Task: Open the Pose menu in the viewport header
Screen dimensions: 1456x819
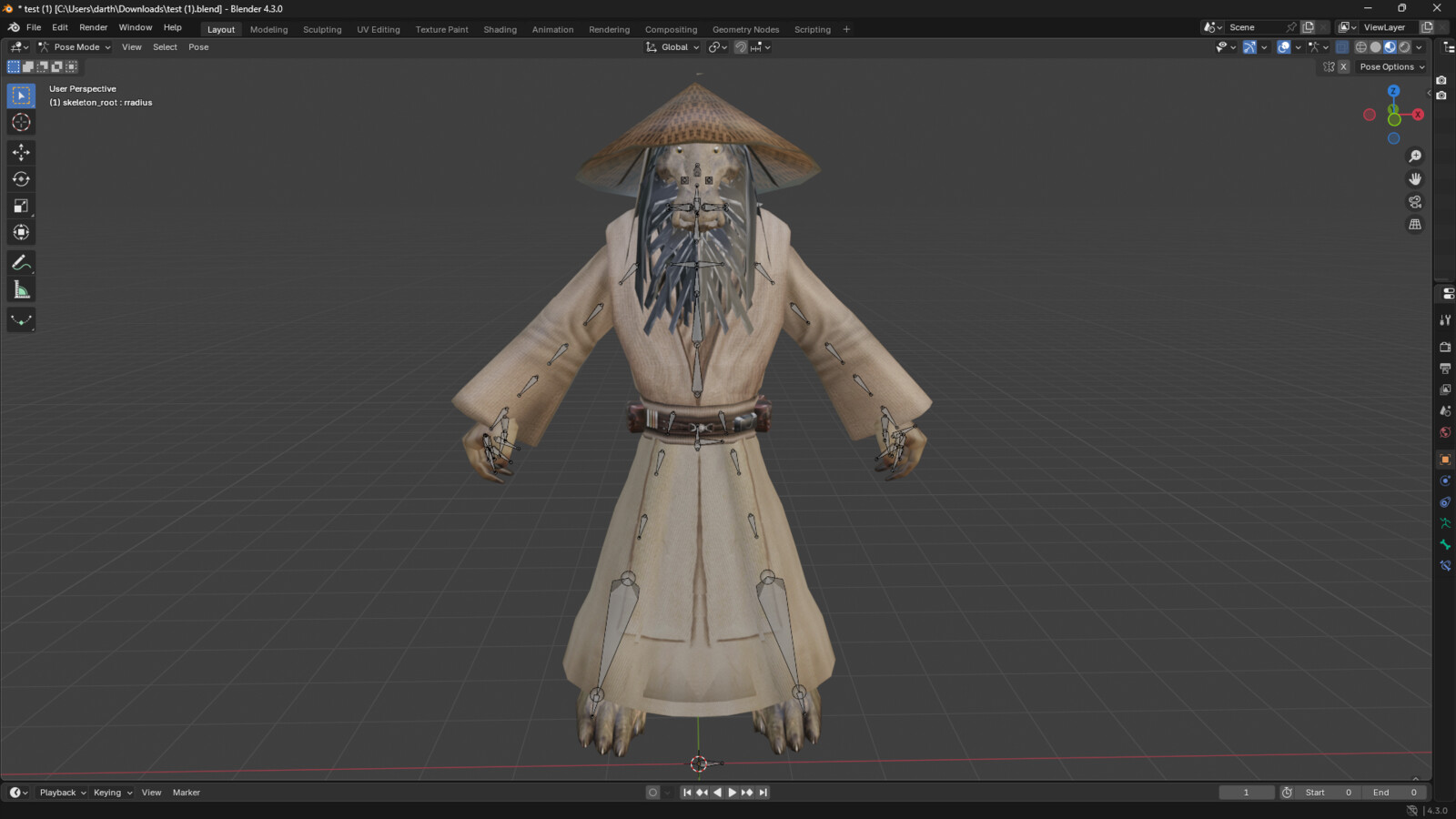Action: pyautogui.click(x=198, y=47)
